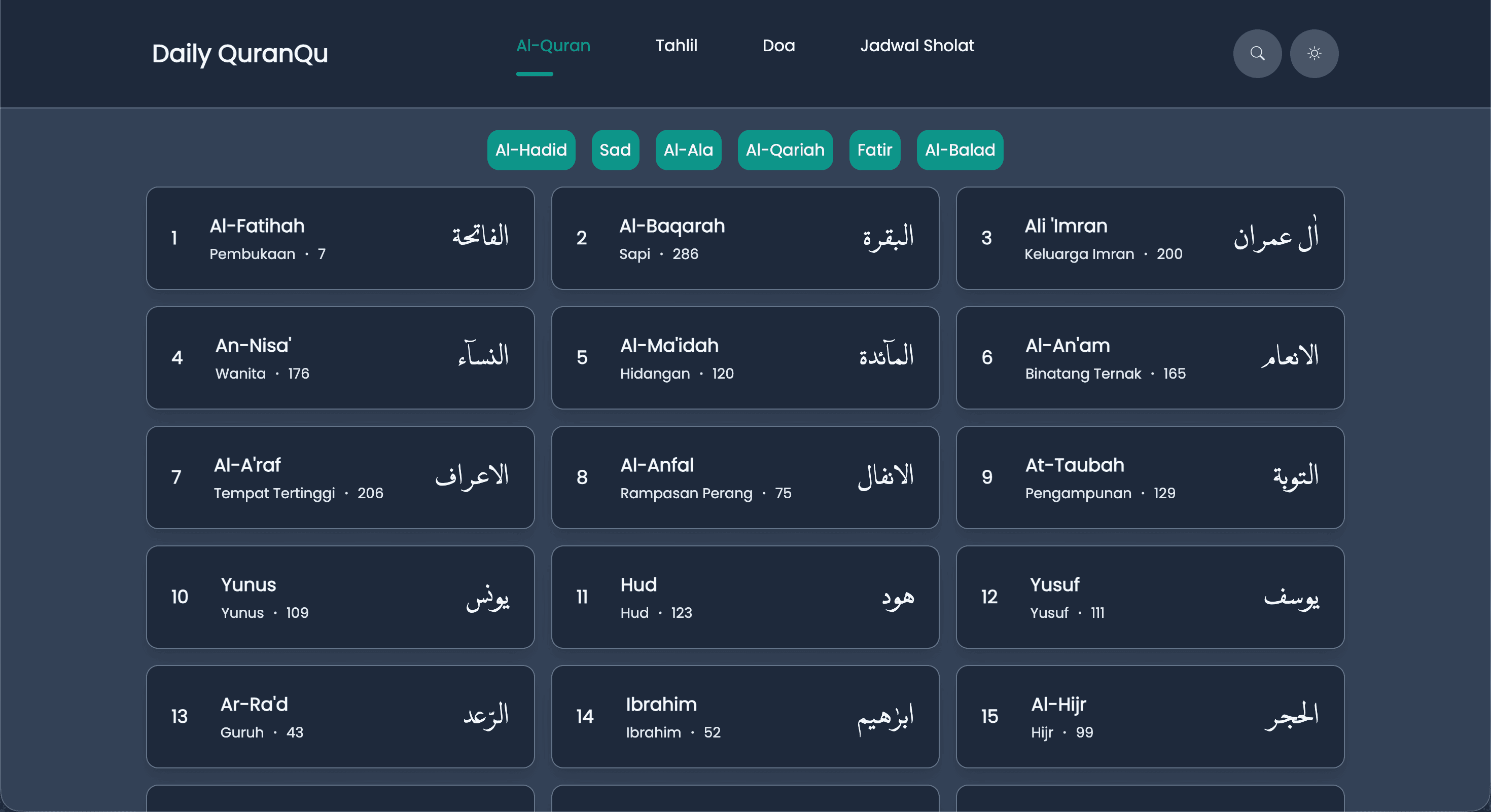
Task: Click the search magnifier icon
Action: (x=1257, y=53)
